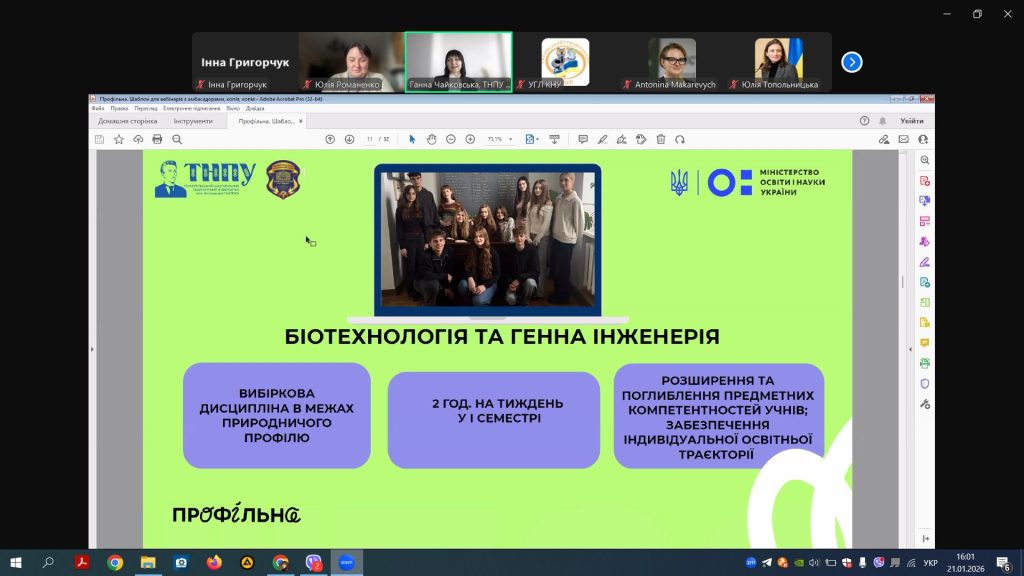This screenshot has height=576, width=1024.
Task: Toggle the arrow selection tool
Action: [412, 139]
